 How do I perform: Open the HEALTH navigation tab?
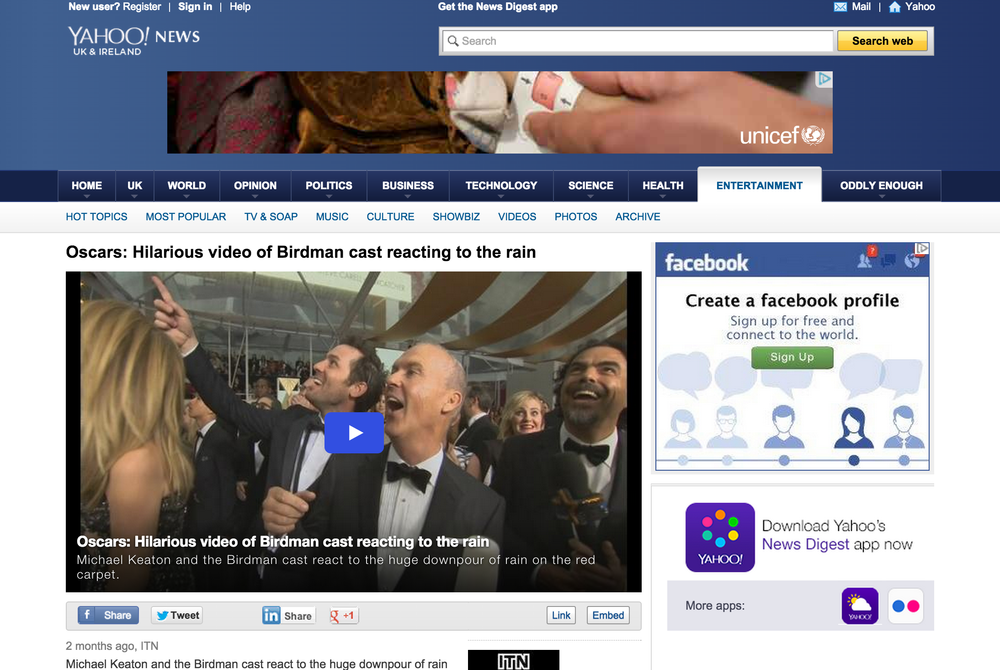[663, 186]
